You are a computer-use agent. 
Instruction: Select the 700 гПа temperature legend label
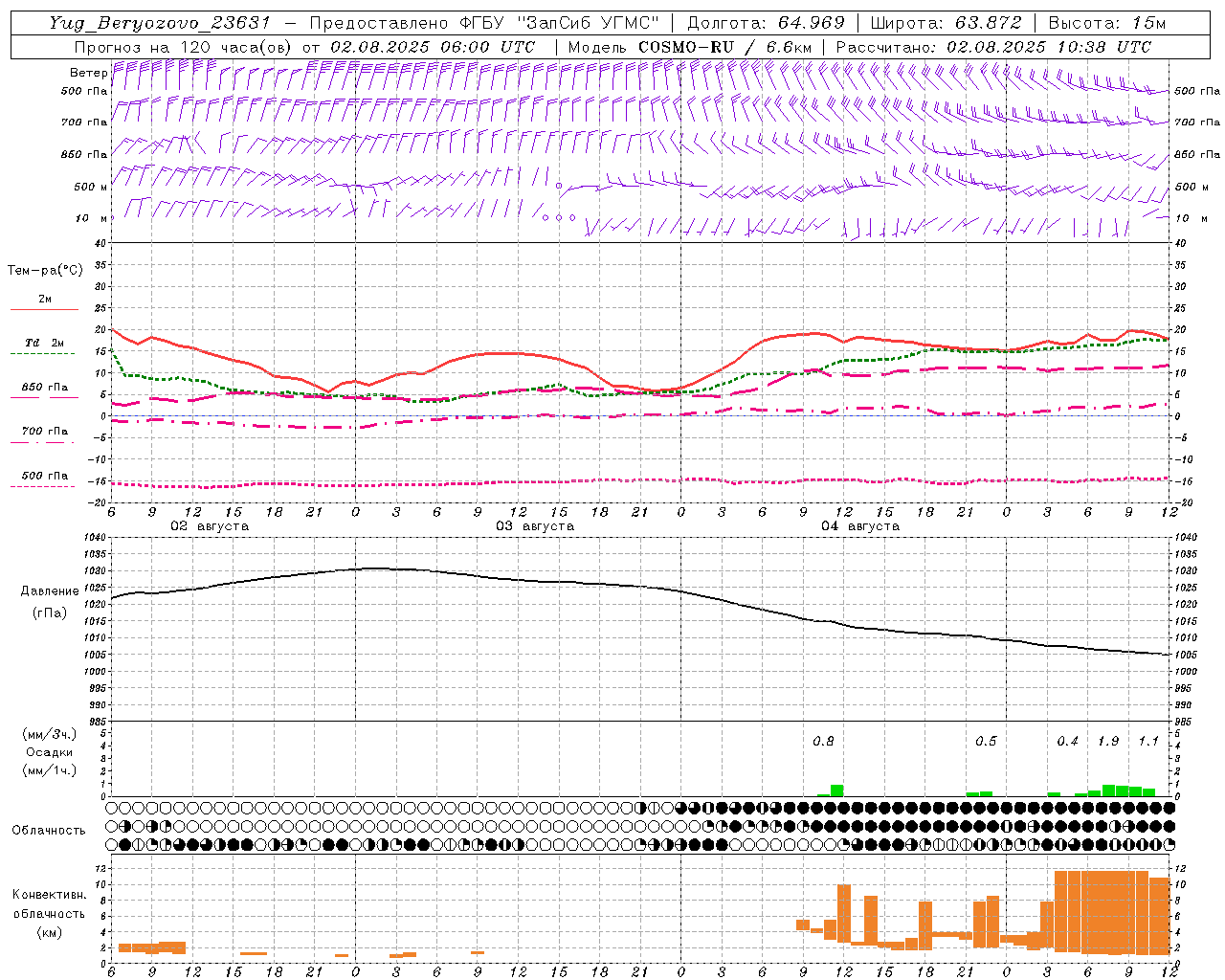[45, 432]
